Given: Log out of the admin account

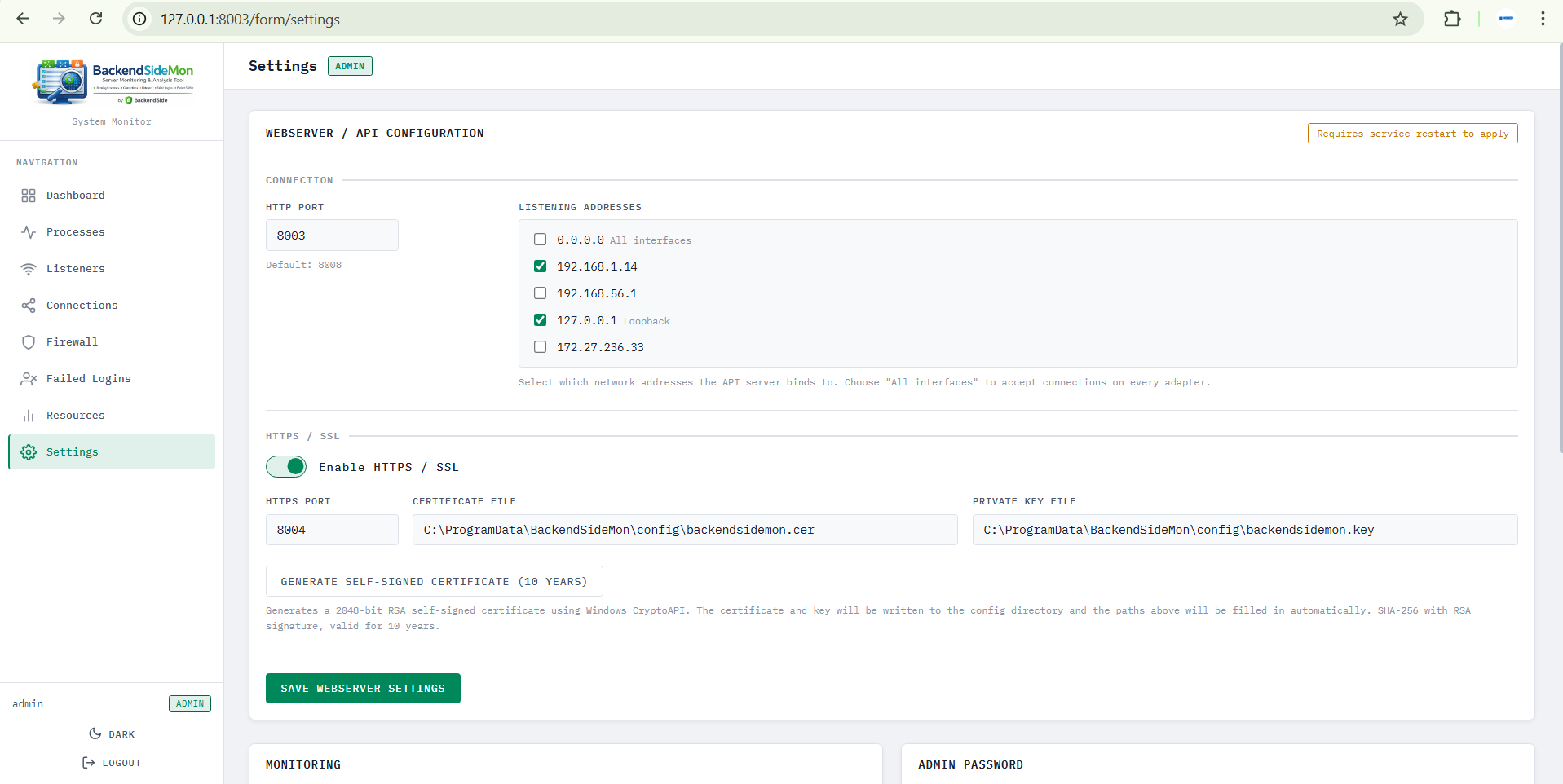Looking at the screenshot, I should coord(112,763).
